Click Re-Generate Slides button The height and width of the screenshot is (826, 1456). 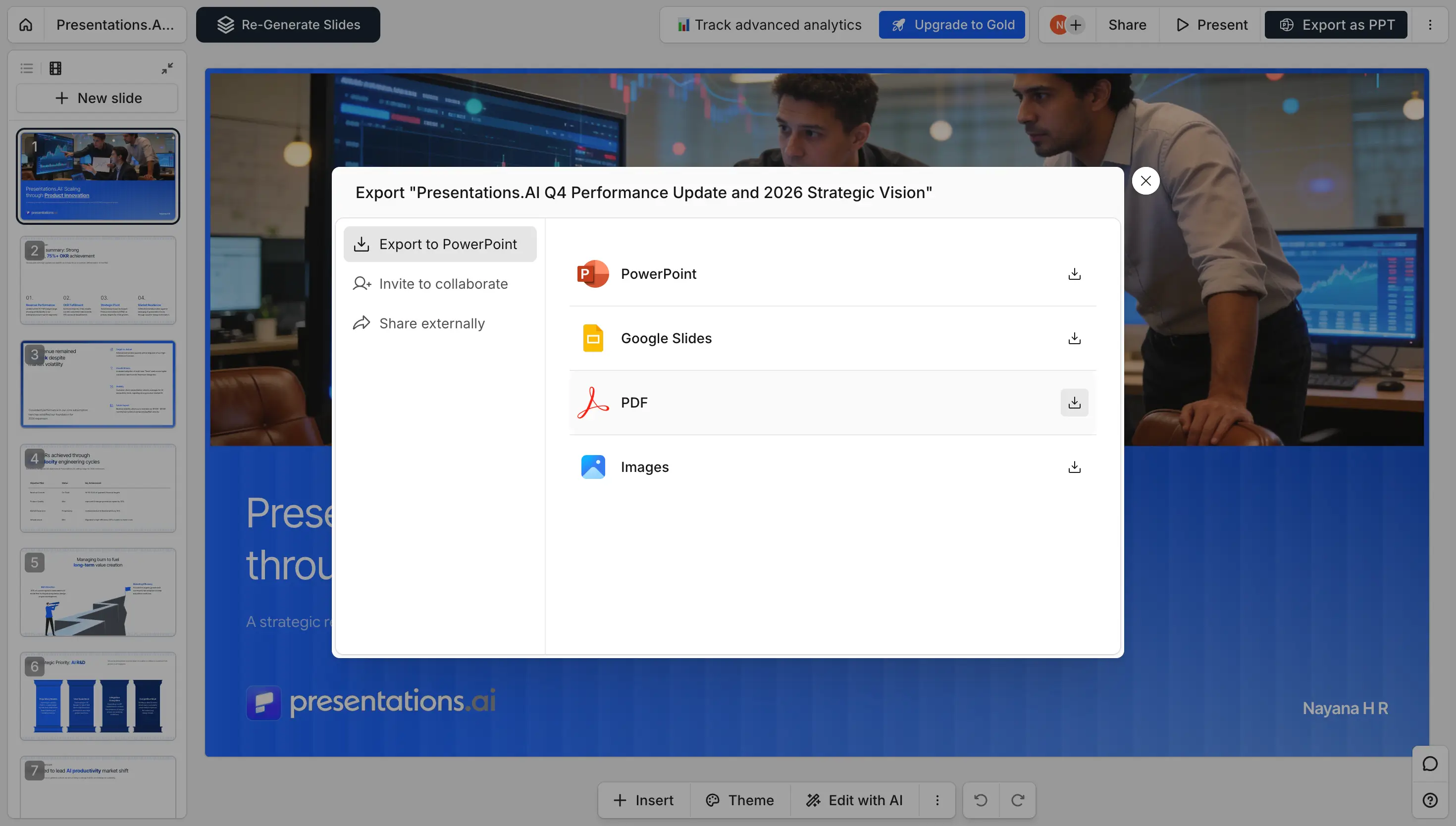pyautogui.click(x=288, y=25)
